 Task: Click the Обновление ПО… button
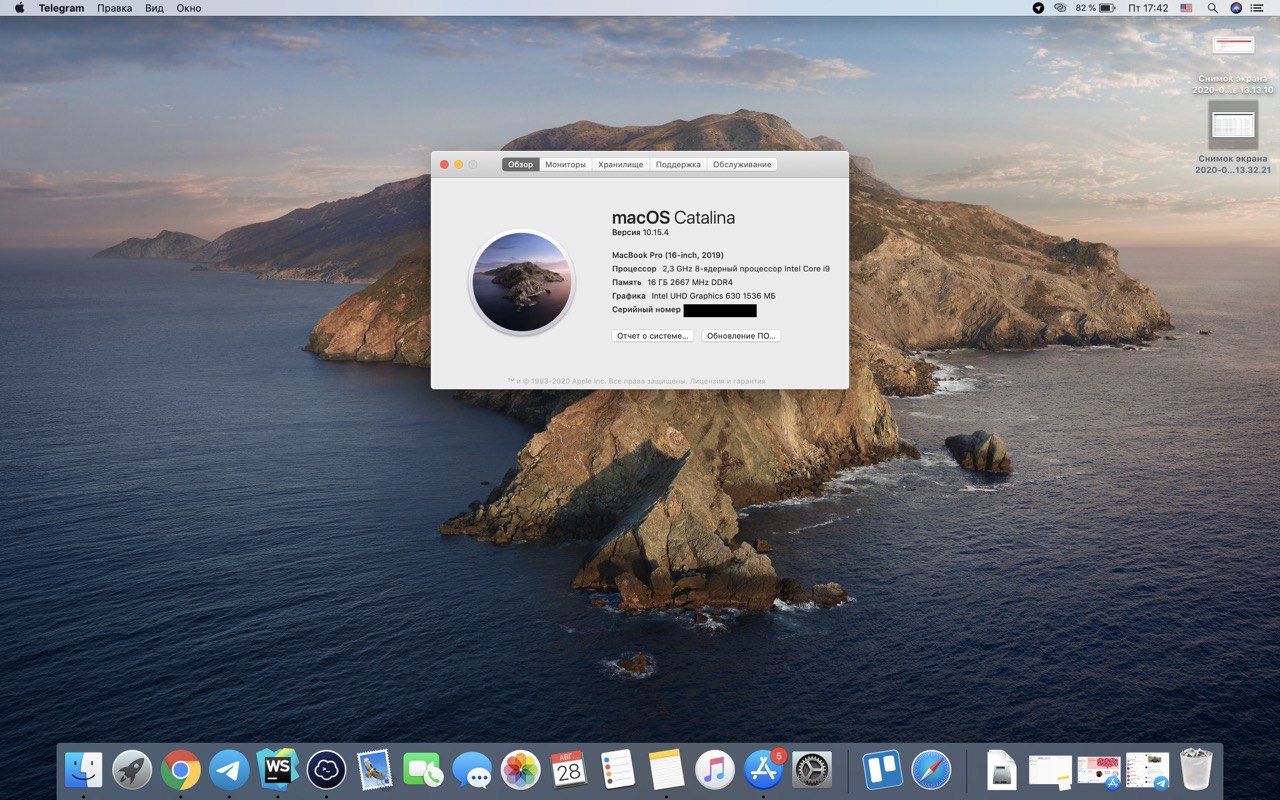coord(741,336)
